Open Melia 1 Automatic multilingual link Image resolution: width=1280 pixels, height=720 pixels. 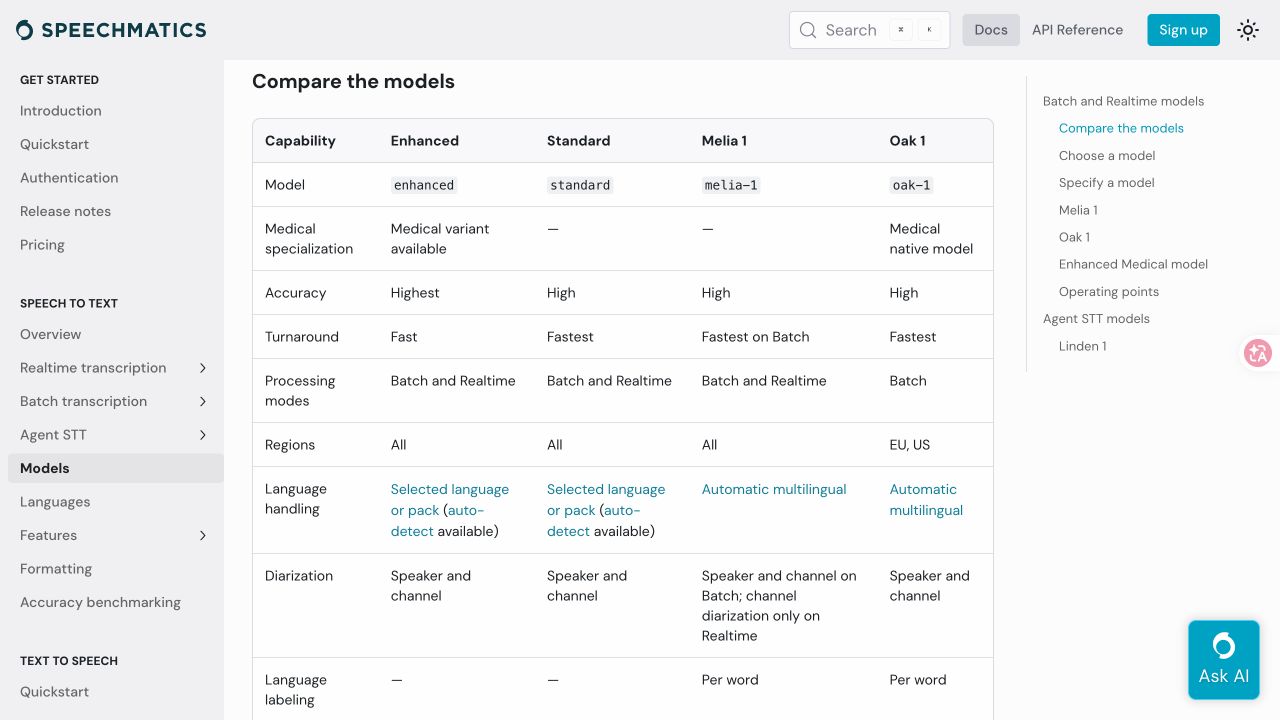[x=774, y=489]
